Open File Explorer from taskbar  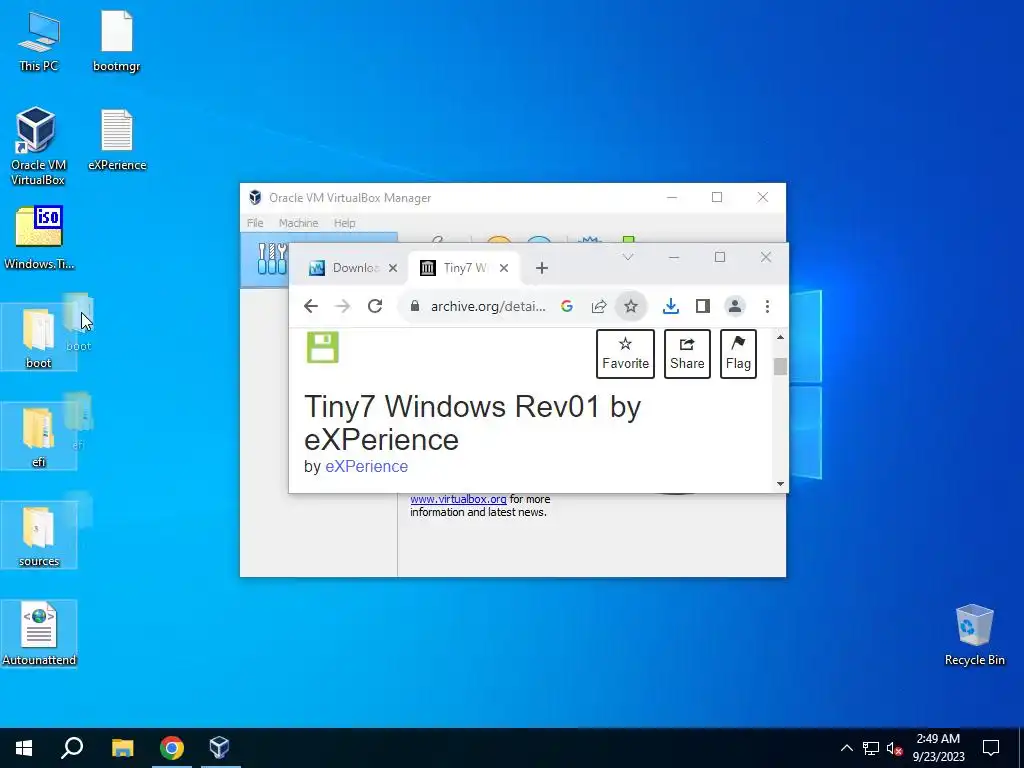coord(122,748)
